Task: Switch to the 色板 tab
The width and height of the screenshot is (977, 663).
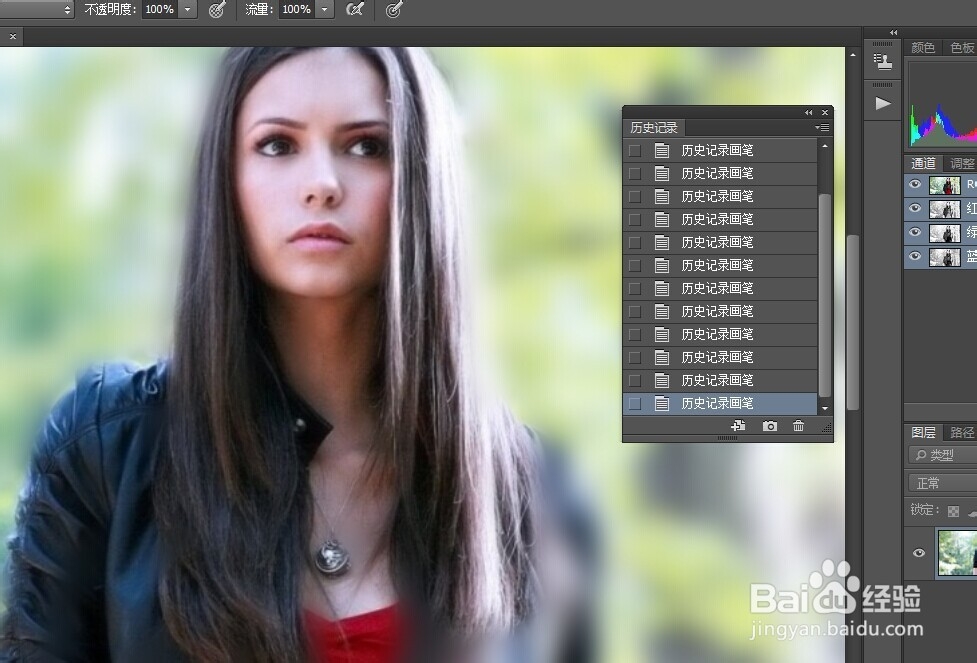Action: click(961, 47)
